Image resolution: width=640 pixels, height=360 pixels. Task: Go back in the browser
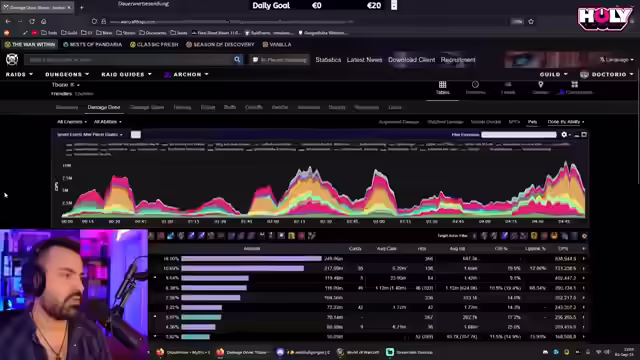8,21
